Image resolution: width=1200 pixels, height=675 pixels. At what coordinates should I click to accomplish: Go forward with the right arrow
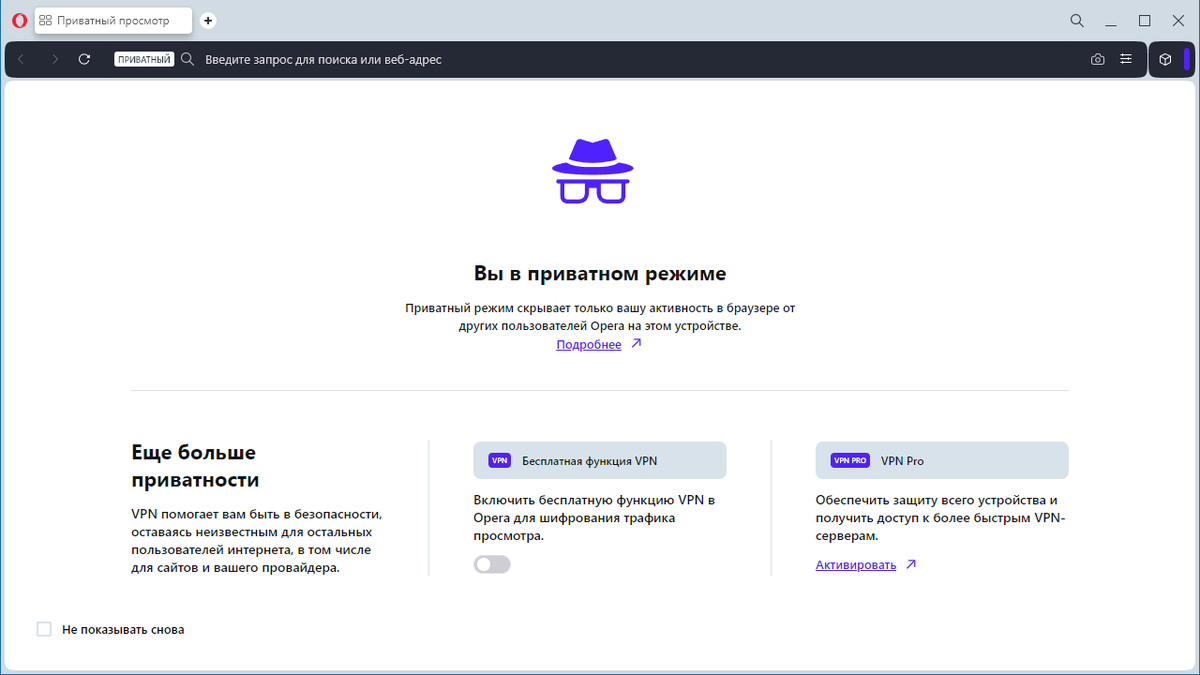(x=54, y=59)
